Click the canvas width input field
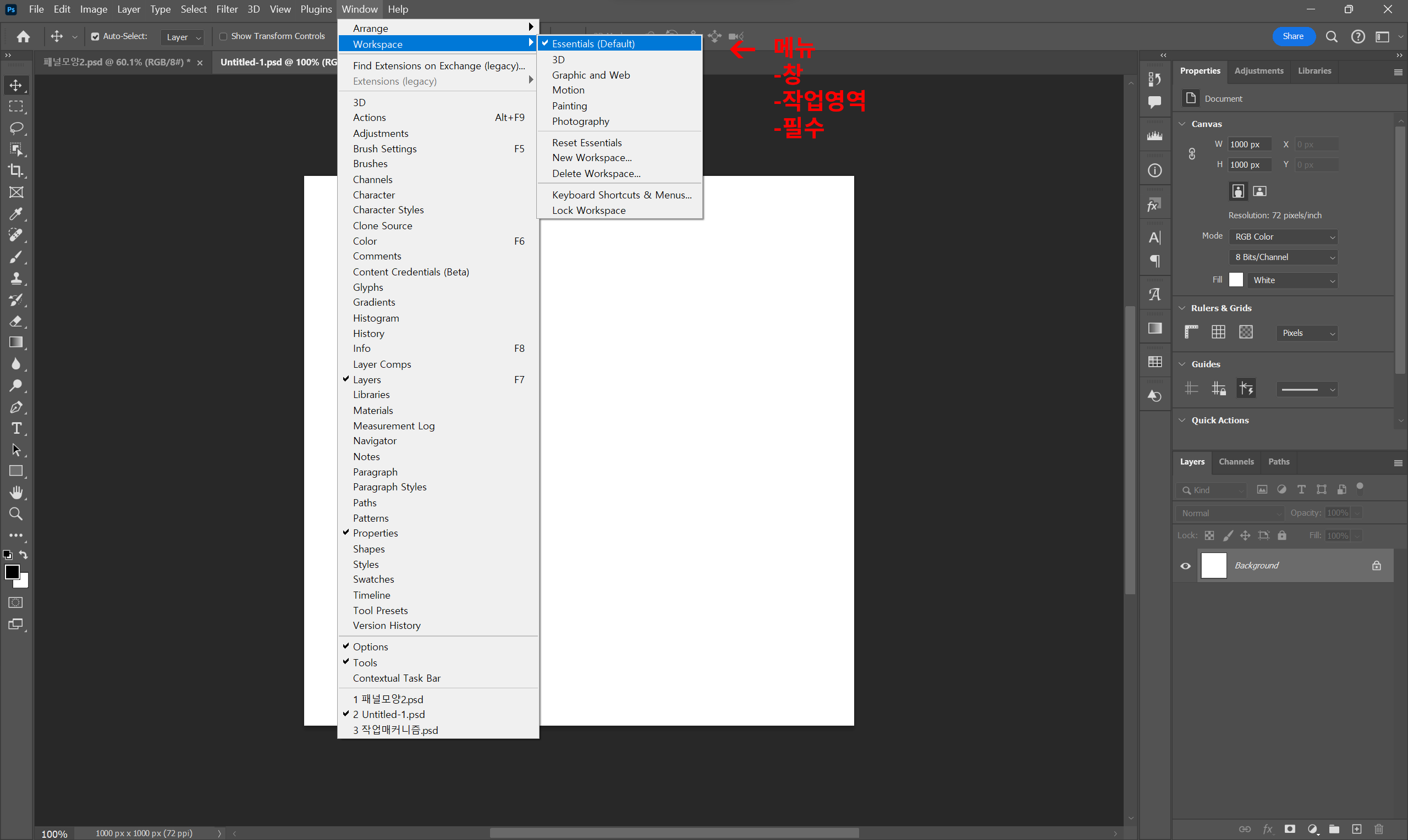Viewport: 1408px width, 840px height. pyautogui.click(x=1249, y=145)
